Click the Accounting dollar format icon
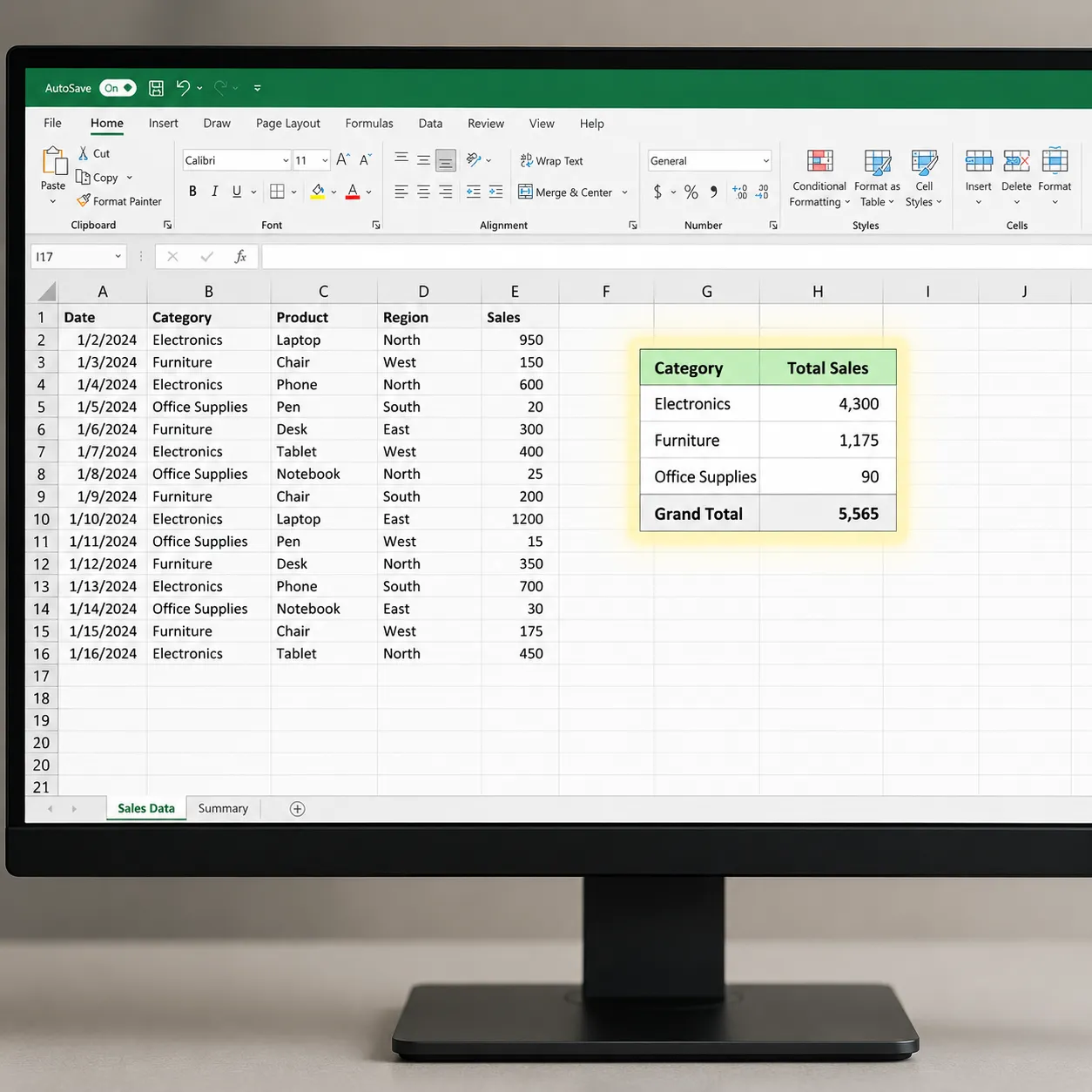1092x1092 pixels. (x=657, y=192)
